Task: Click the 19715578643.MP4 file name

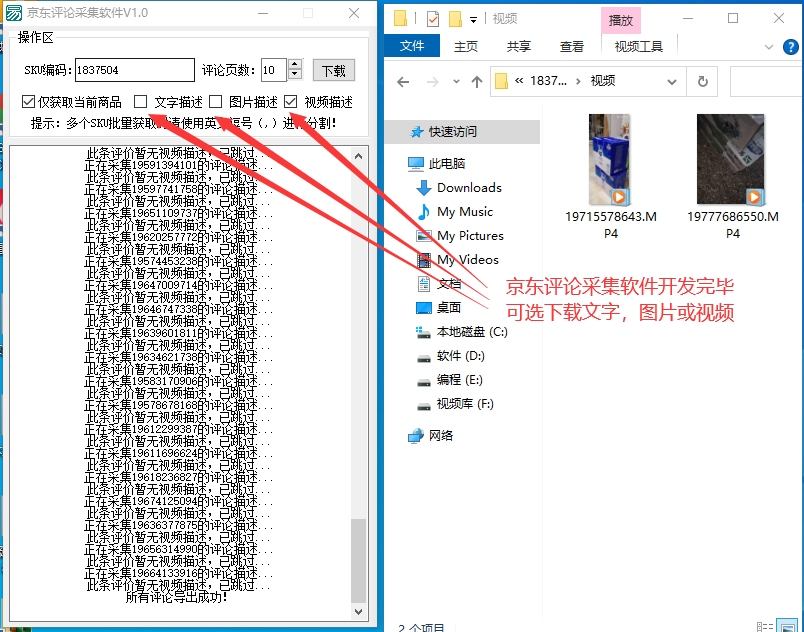Action: point(611,225)
